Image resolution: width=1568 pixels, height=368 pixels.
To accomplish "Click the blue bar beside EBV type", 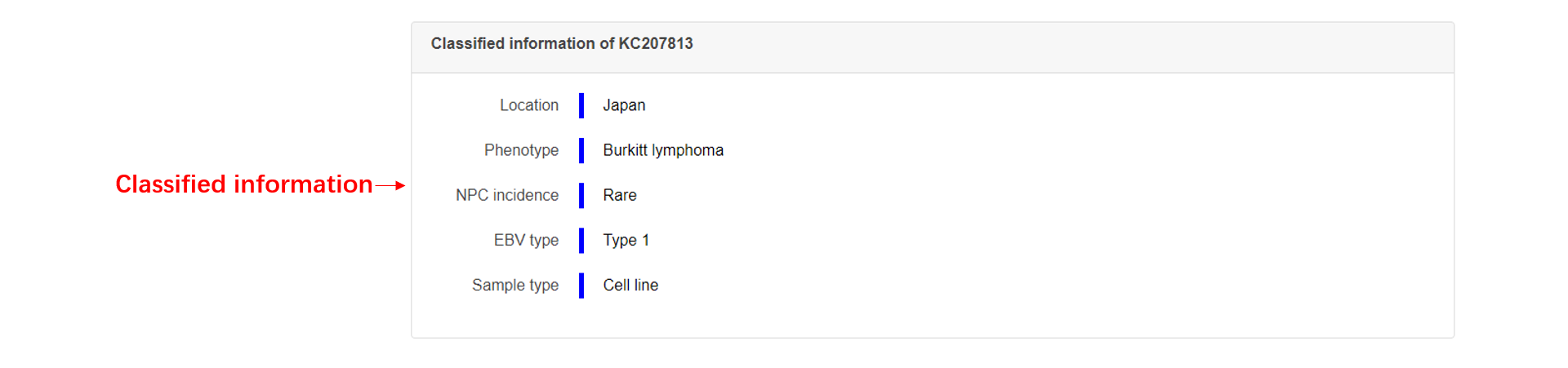I will point(581,240).
